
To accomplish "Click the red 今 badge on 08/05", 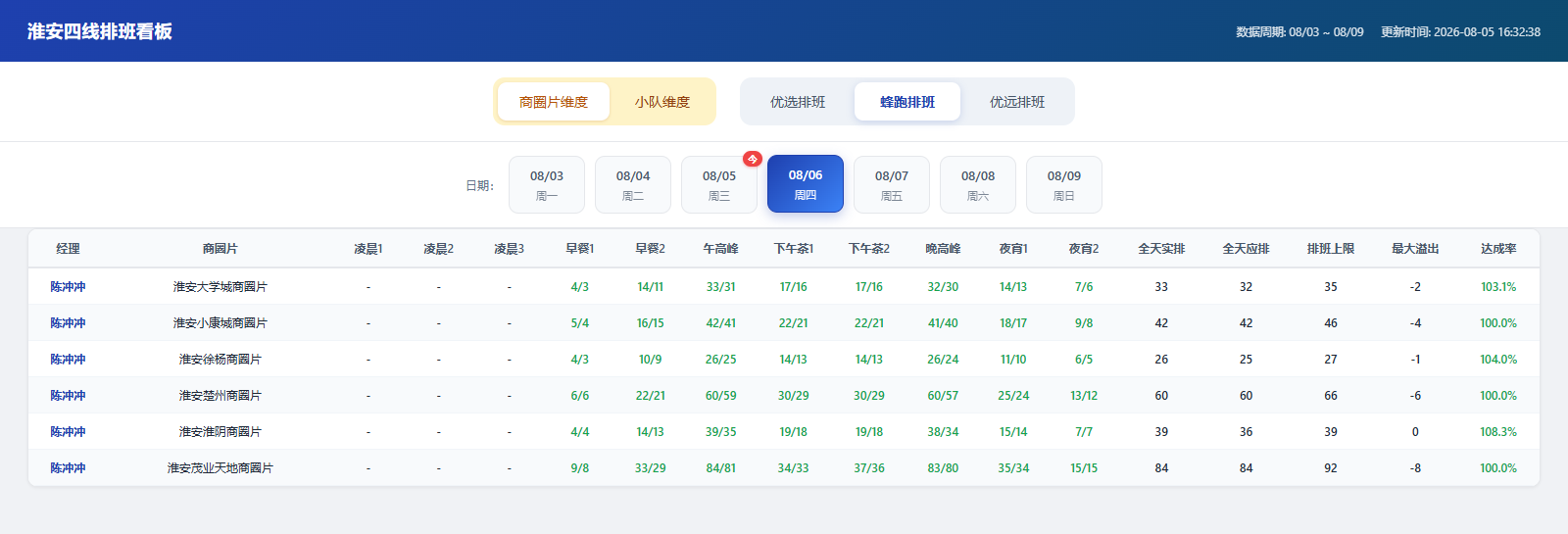I will coord(753,159).
